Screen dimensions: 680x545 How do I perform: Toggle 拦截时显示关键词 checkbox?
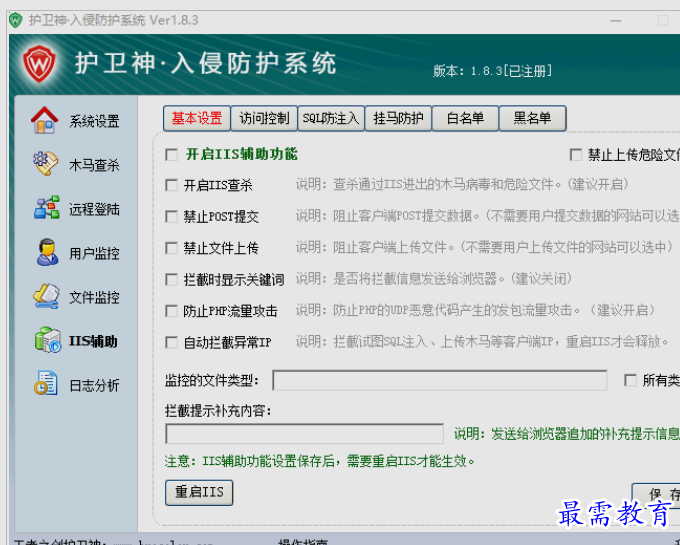(x=172, y=280)
